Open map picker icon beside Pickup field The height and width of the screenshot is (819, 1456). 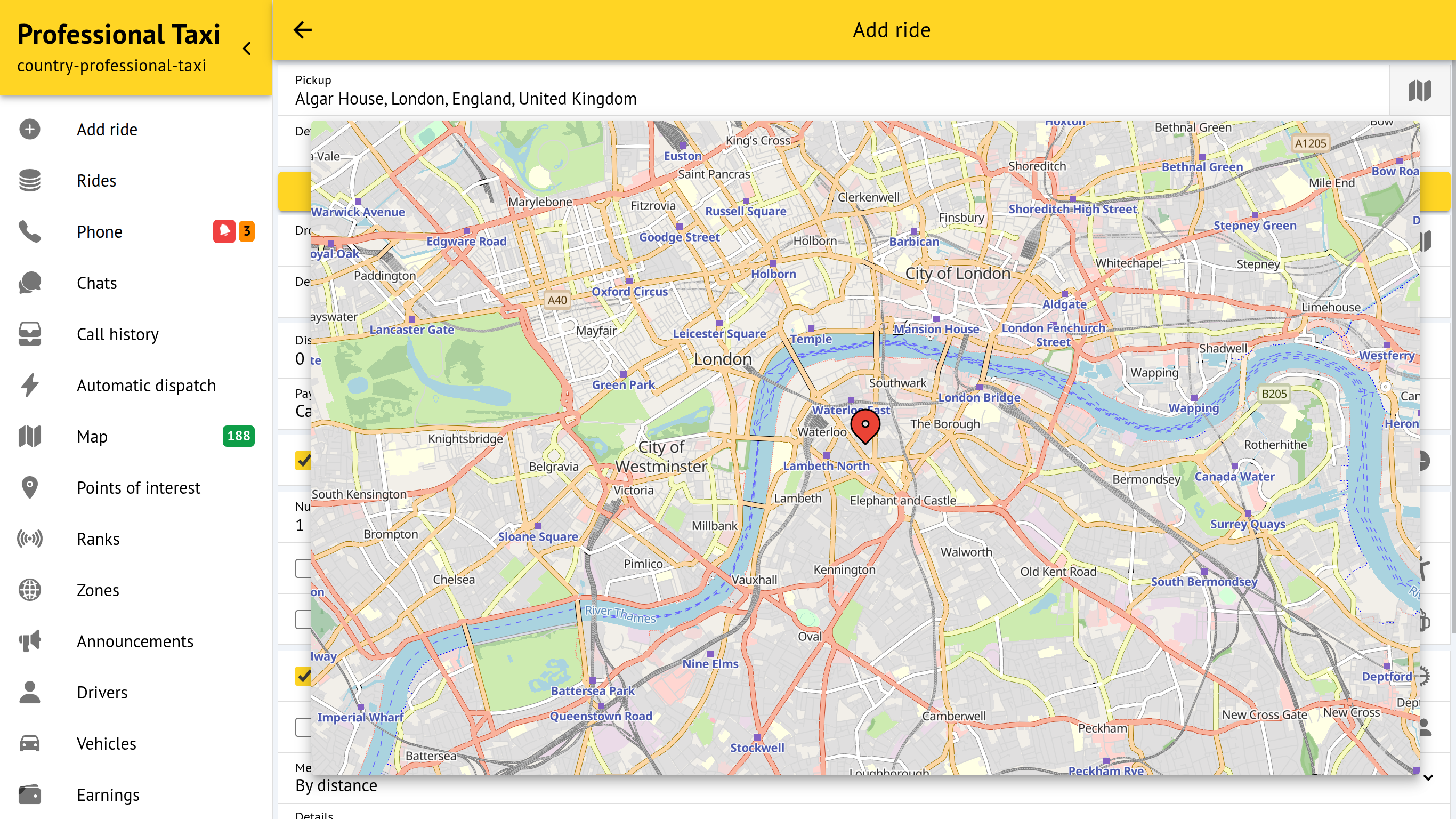[1419, 91]
